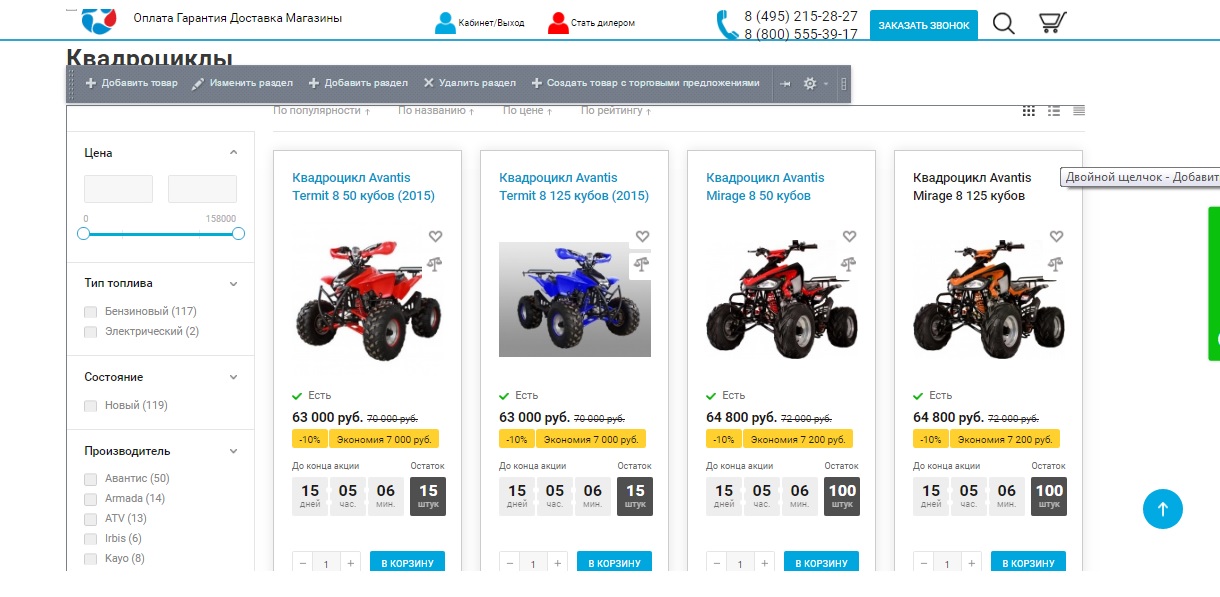Sort products По рейтингу
The height and width of the screenshot is (597, 1220).
[x=617, y=111]
